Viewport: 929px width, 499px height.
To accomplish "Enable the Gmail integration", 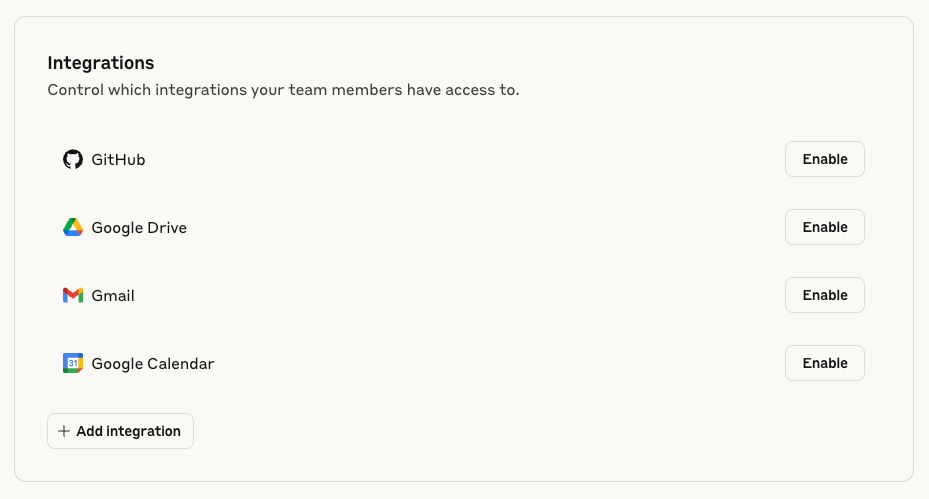I will tap(825, 295).
